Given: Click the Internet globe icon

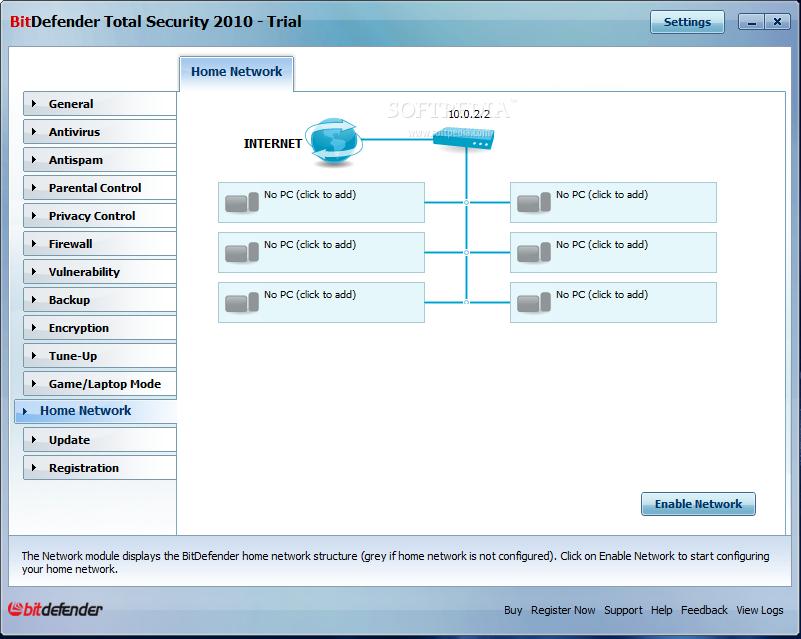Looking at the screenshot, I should tap(332, 141).
